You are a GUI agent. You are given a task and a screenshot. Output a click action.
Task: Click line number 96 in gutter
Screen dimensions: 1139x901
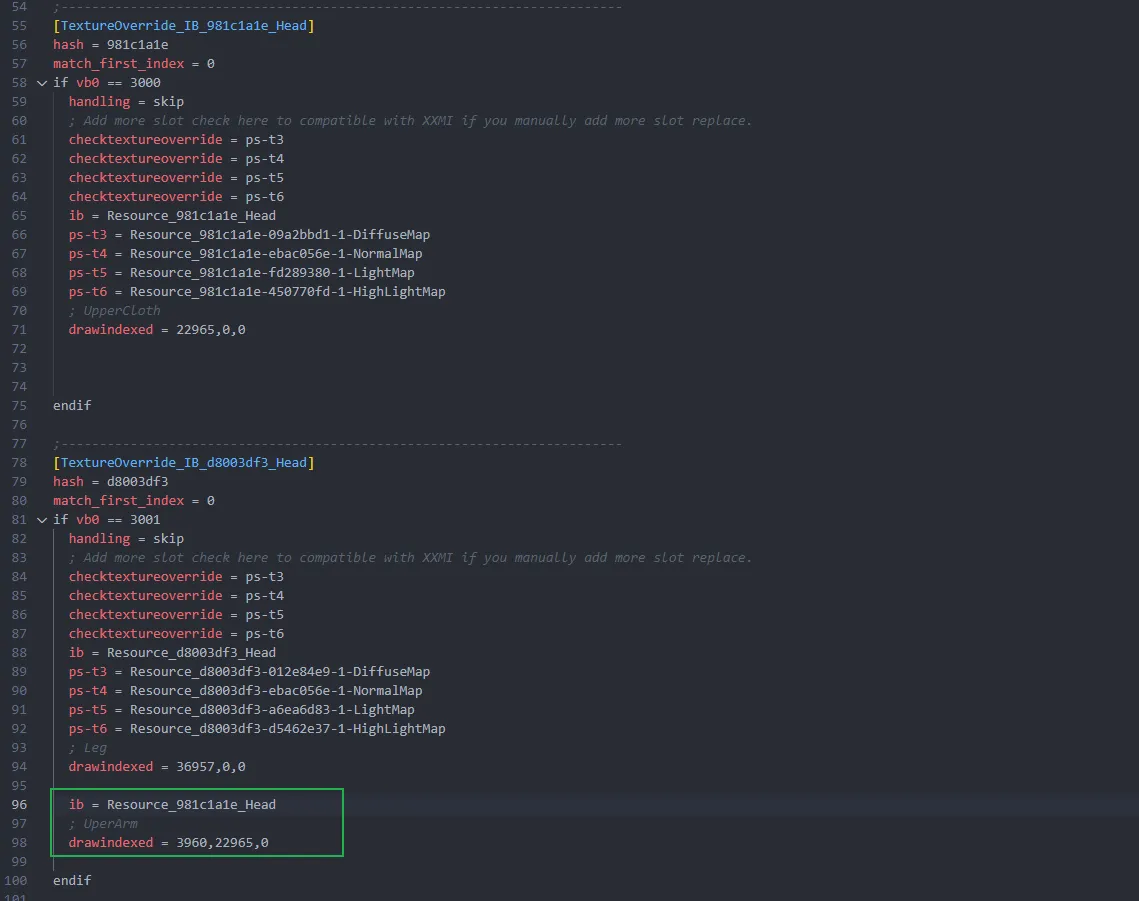tap(19, 804)
